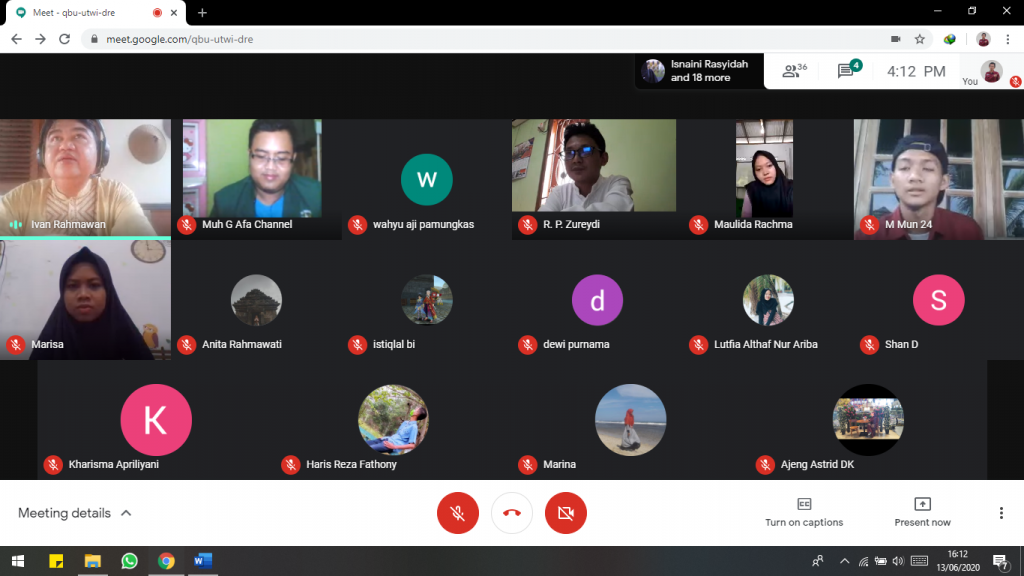Click the bookmark star in address bar
The image size is (1024, 576).
coord(919,39)
